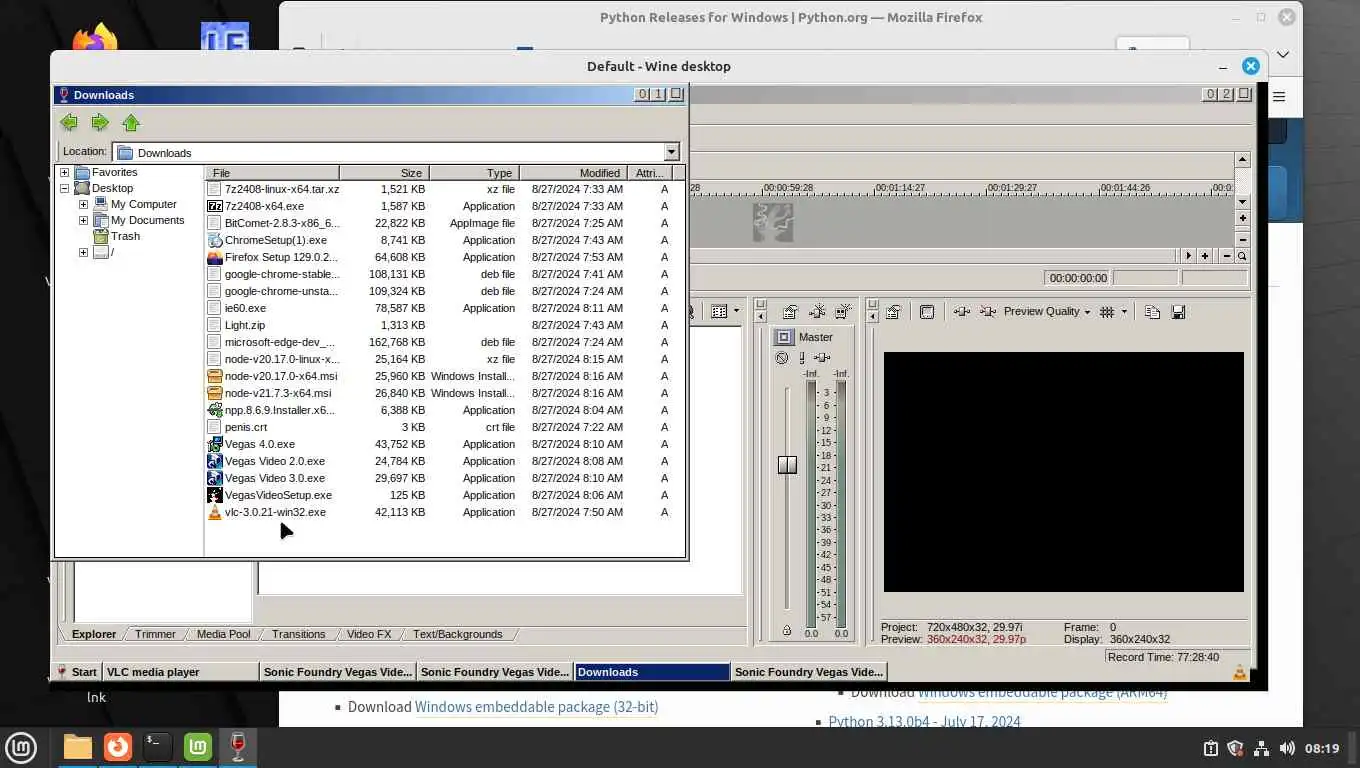Go up one folder level

pyautogui.click(x=131, y=123)
